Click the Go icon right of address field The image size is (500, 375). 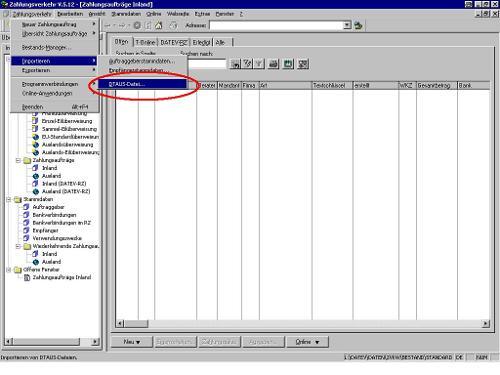358,25
